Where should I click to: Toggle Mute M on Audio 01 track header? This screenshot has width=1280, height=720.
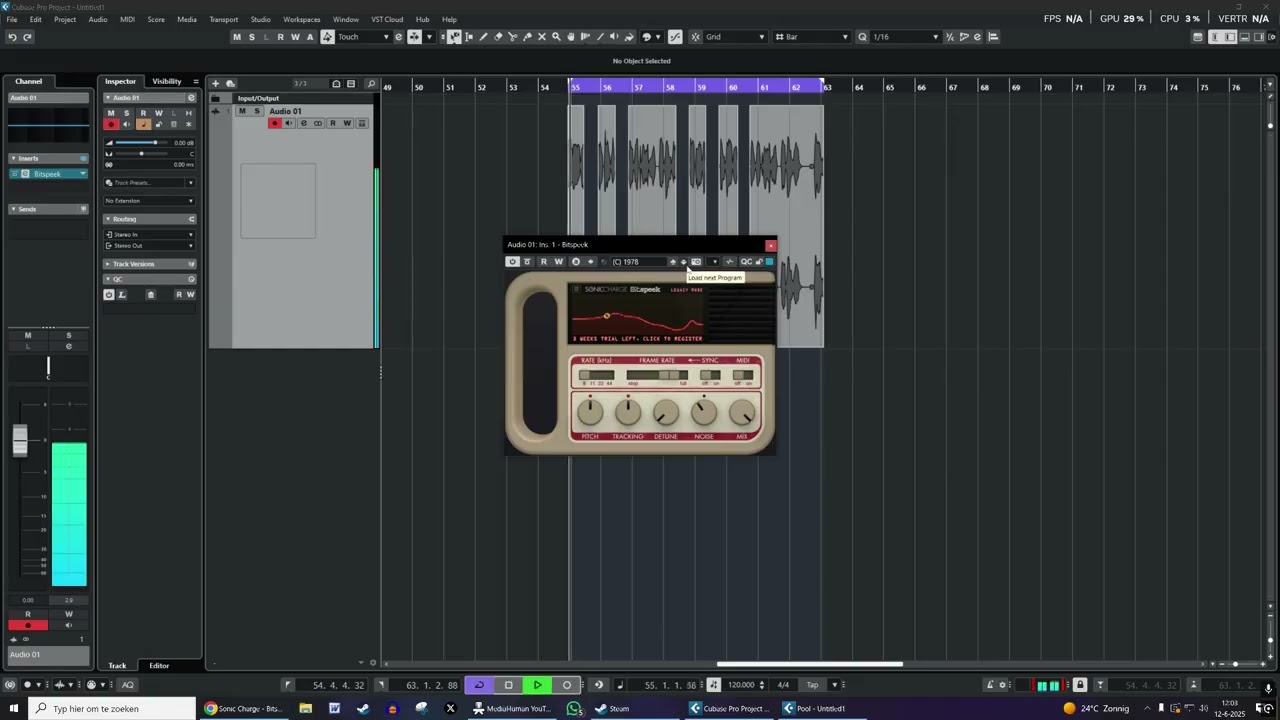coord(242,111)
